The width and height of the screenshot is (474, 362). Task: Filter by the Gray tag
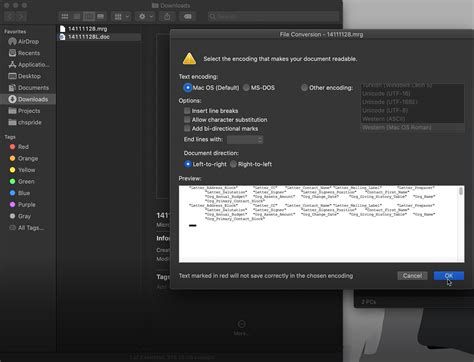pos(20,216)
